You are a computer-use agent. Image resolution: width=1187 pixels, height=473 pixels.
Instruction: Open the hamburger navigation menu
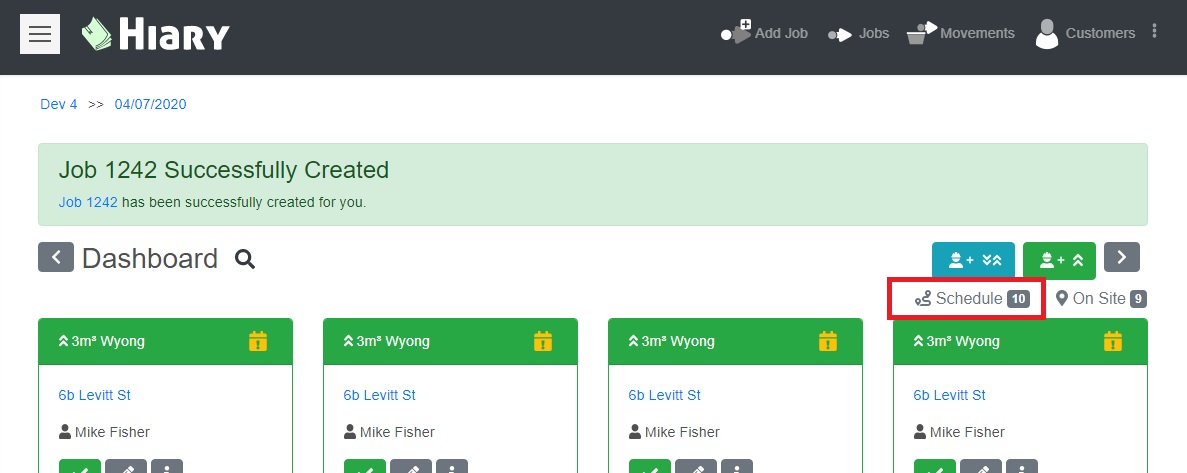(39, 34)
